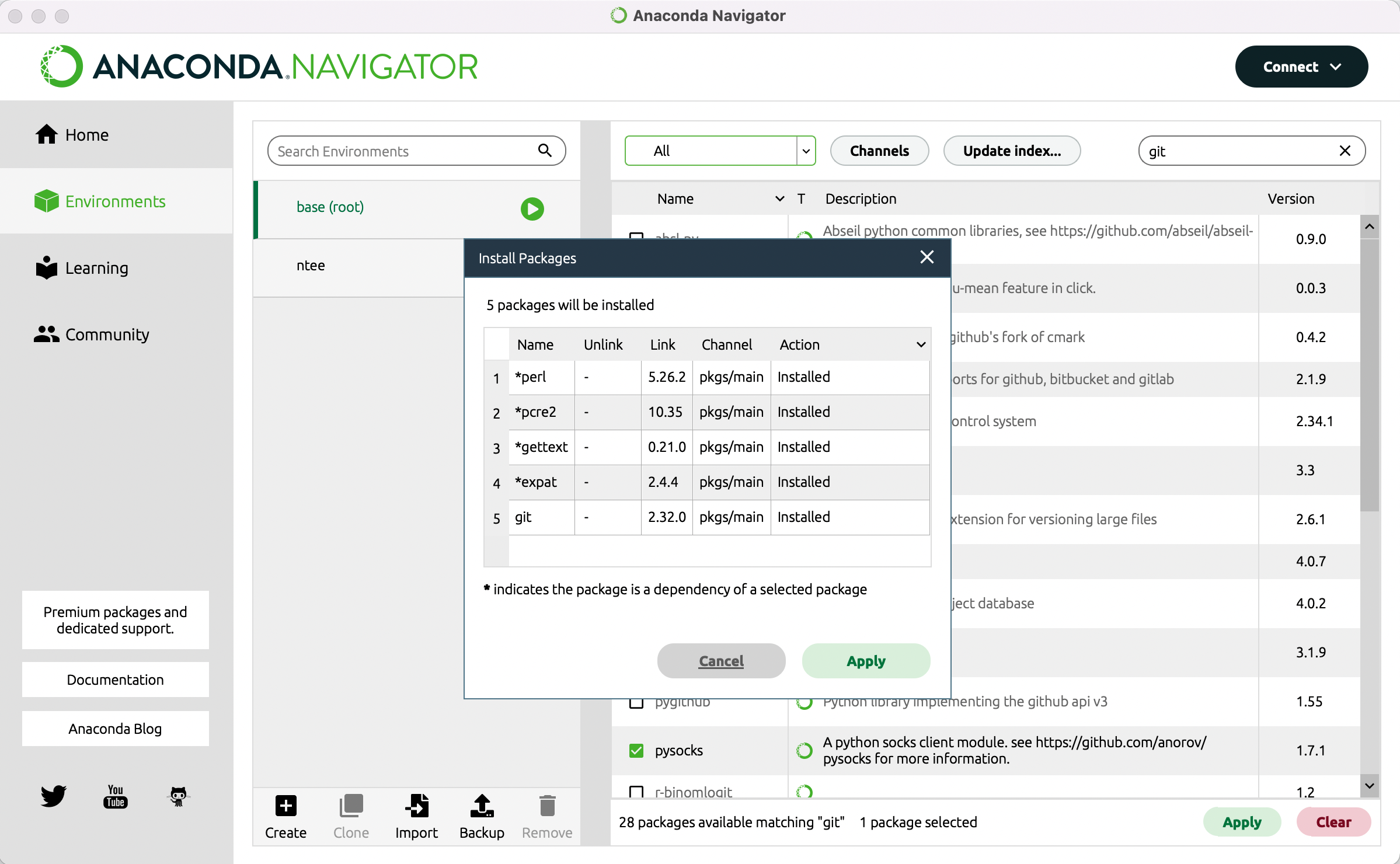This screenshot has height=864, width=1400.
Task: Clear the git search with the X icon
Action: [1345, 151]
